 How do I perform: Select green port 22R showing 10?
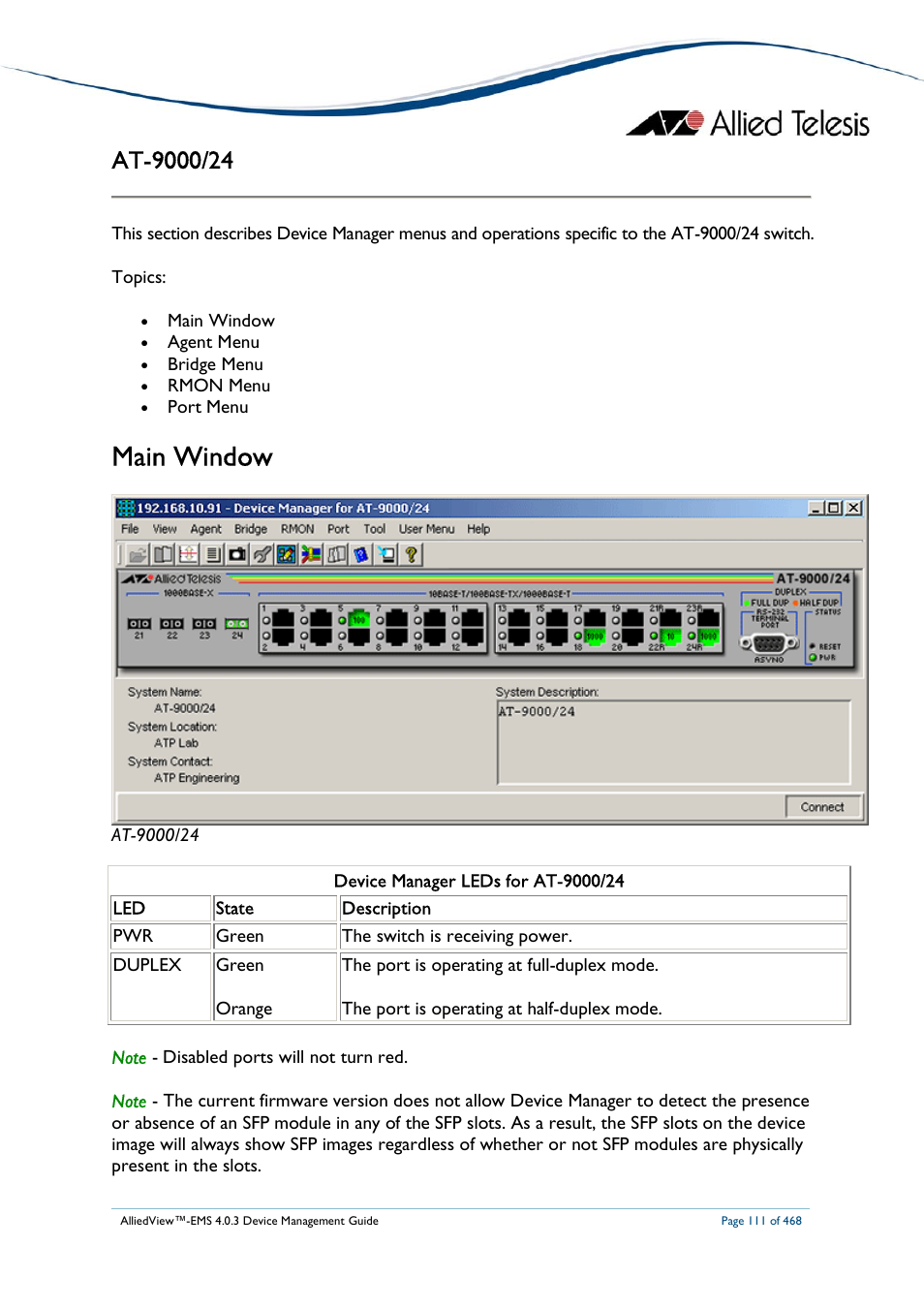click(x=670, y=636)
